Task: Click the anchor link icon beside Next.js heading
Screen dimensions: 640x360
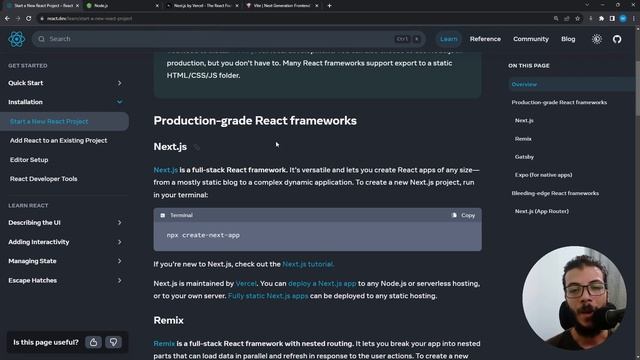Action: tap(197, 147)
